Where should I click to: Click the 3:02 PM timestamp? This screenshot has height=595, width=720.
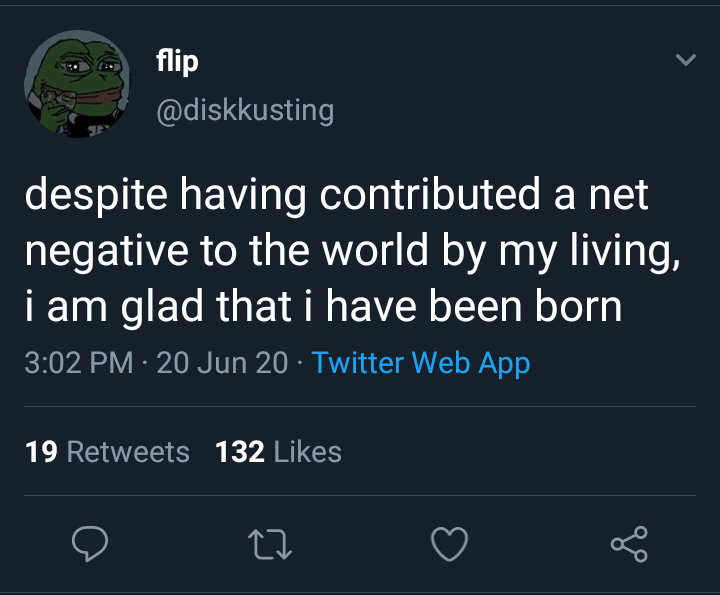click(79, 362)
